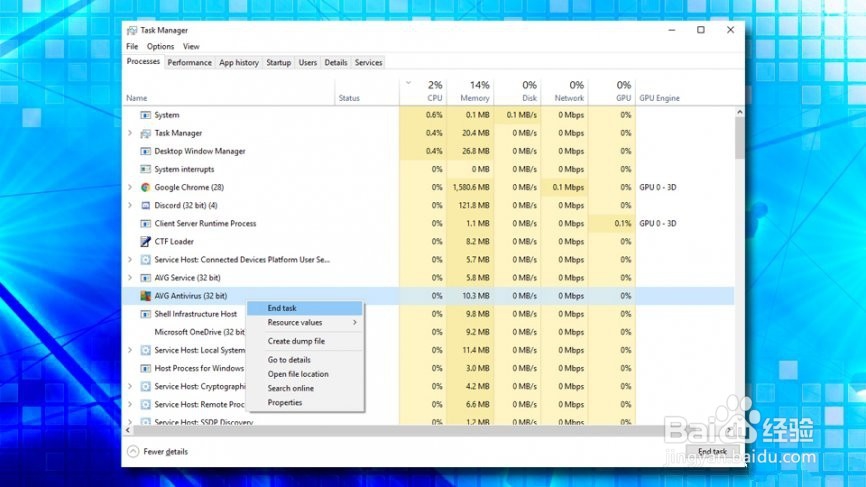The width and height of the screenshot is (866, 487).
Task: Click Chrome's 1,580.6 MB memory value
Action: pos(471,187)
